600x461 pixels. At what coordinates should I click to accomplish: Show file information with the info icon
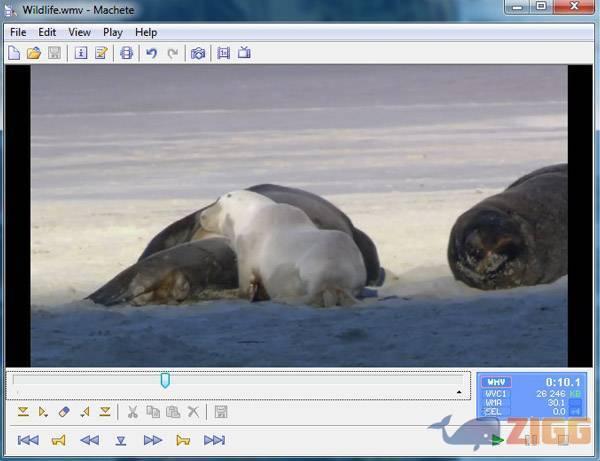(x=81, y=53)
